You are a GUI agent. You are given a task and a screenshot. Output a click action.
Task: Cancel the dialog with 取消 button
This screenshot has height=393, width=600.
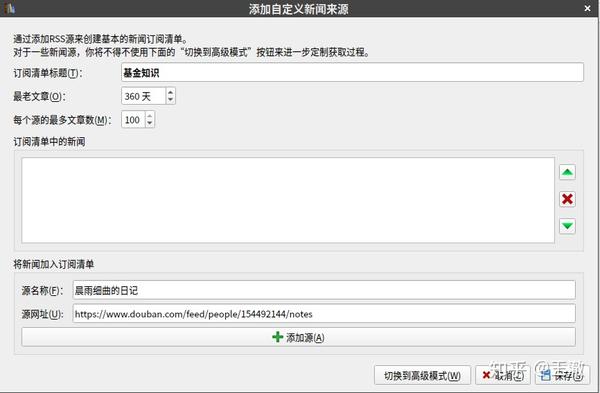tap(503, 375)
